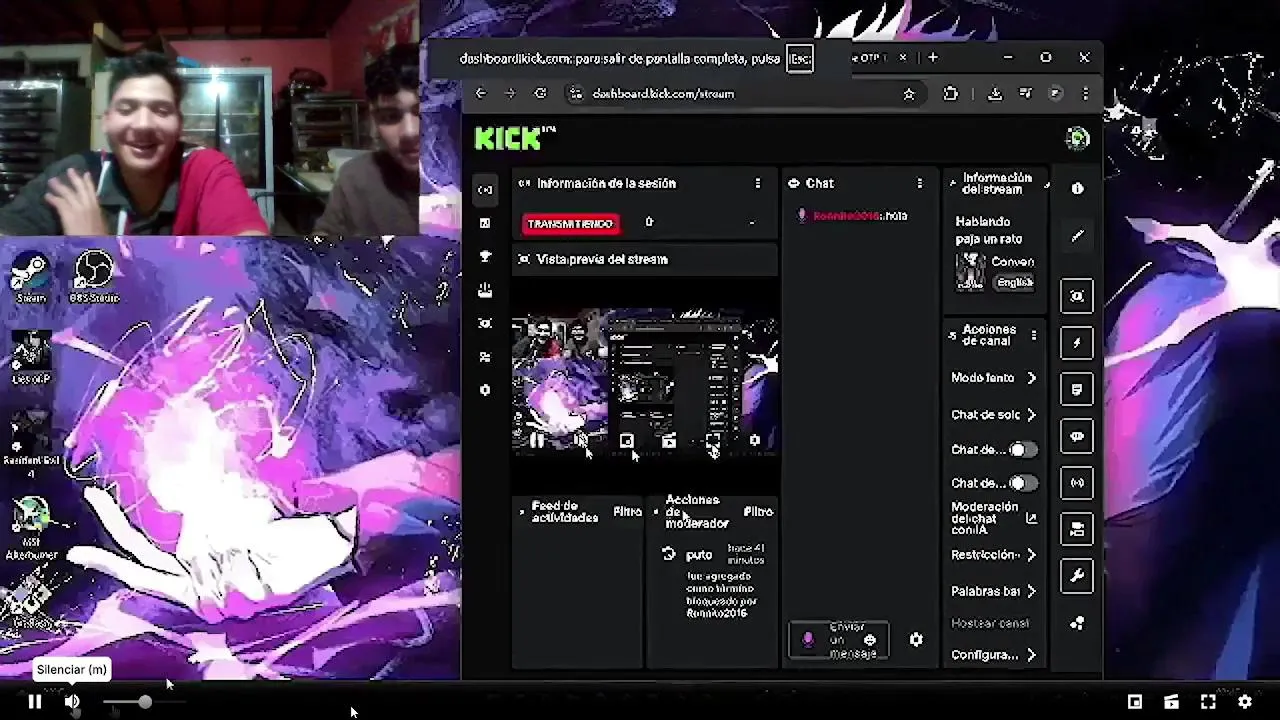Screen dimensions: 1280x720
Task: Toggle the first 'Chat de...' switch
Action: 1021,450
